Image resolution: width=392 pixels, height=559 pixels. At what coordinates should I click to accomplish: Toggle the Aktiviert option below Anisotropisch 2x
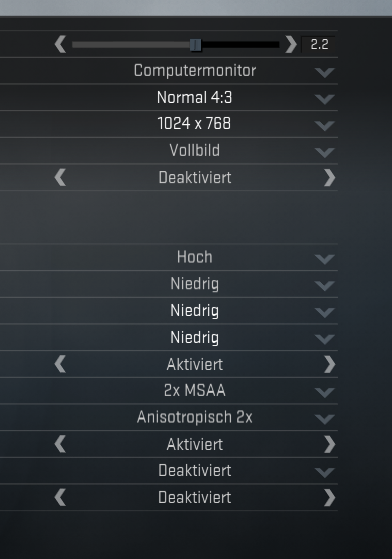[x=195, y=445]
